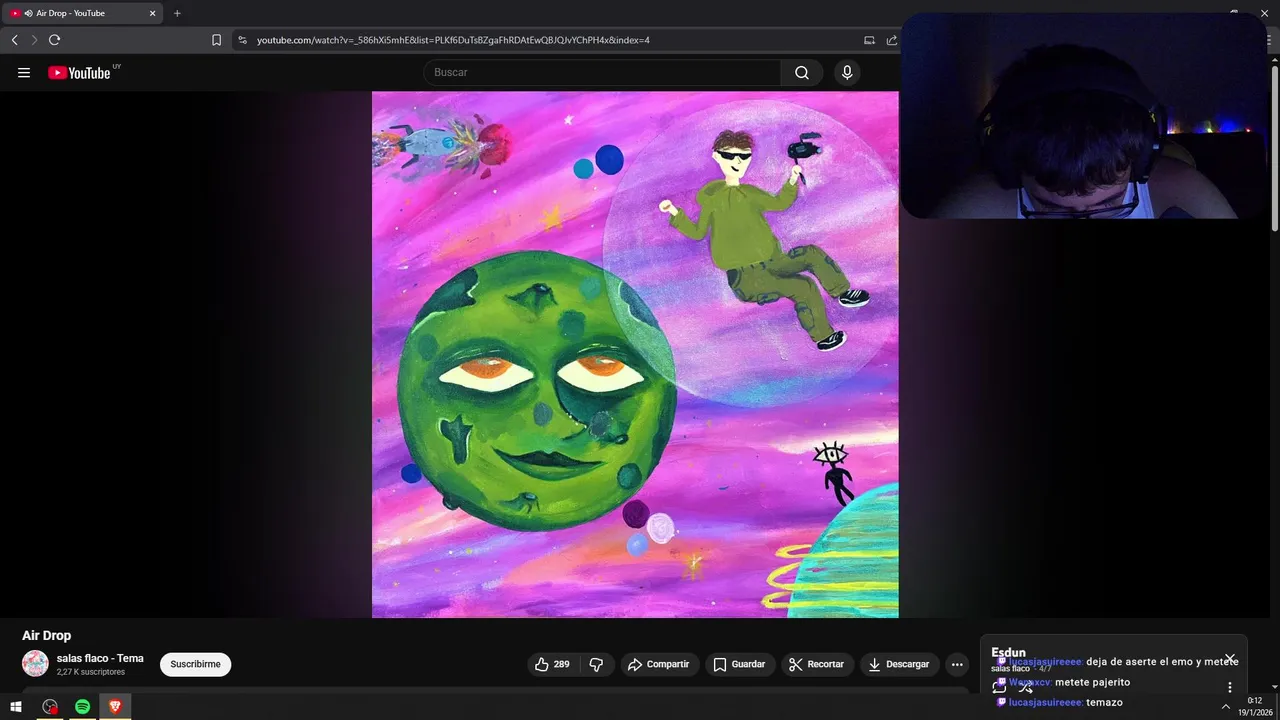Open the YouTube guide hamburger menu

[x=24, y=72]
